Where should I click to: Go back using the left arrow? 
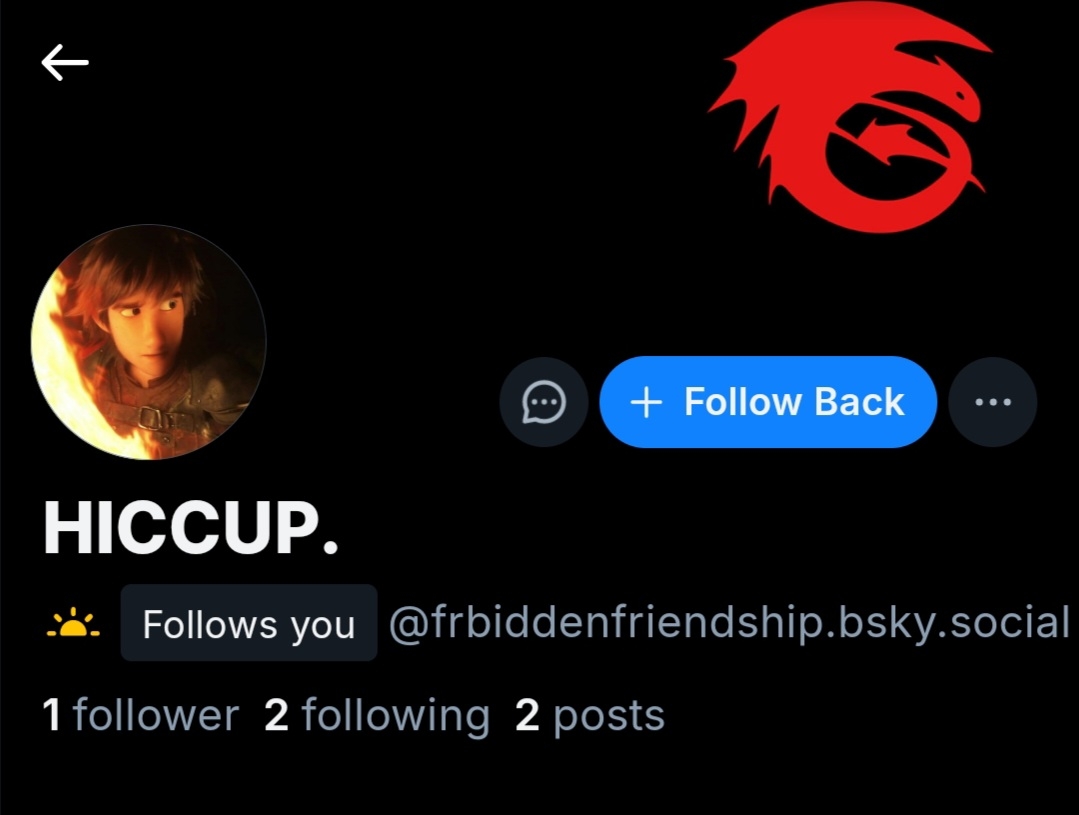(65, 62)
